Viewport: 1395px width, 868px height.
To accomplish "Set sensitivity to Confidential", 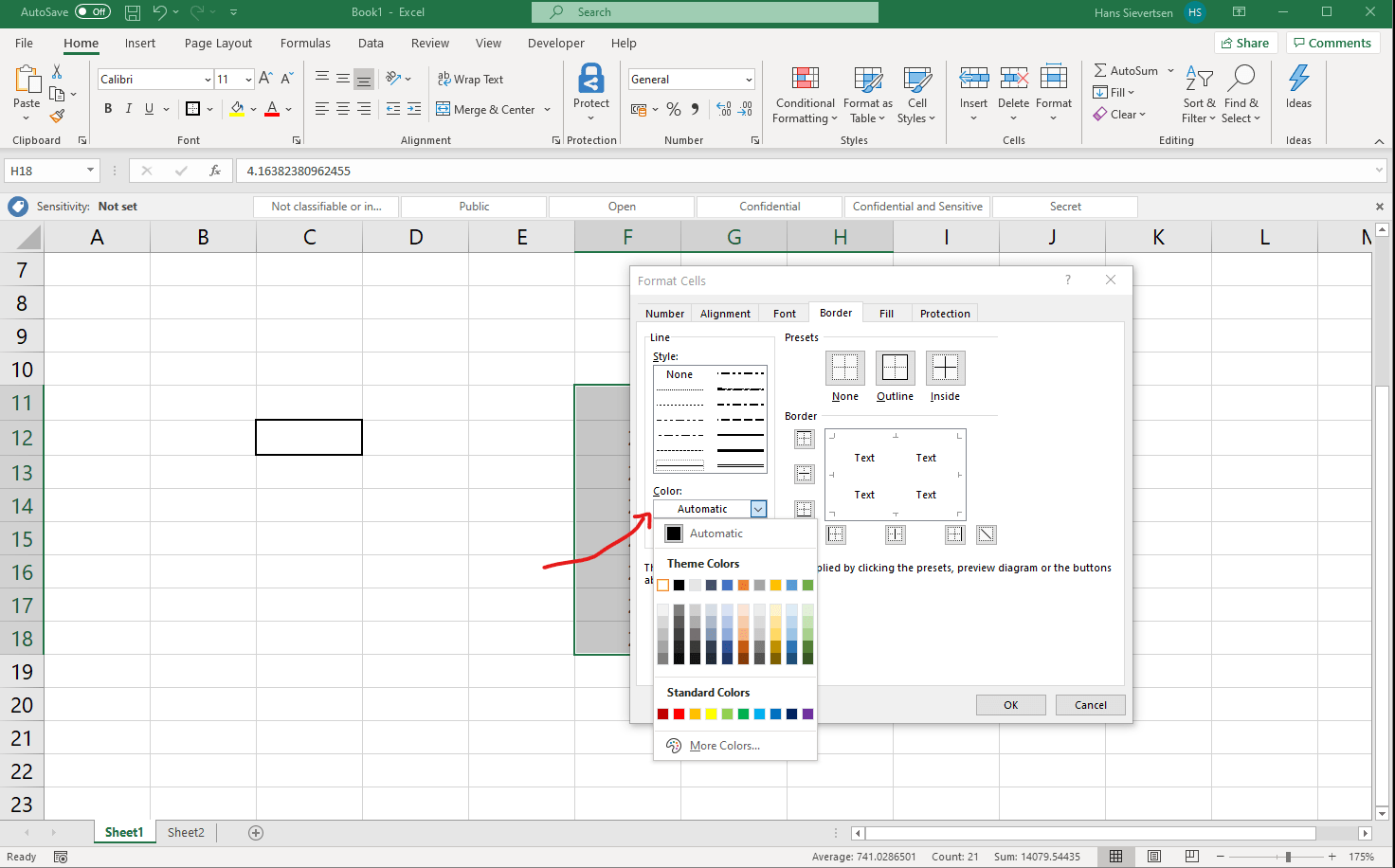I will tap(769, 206).
